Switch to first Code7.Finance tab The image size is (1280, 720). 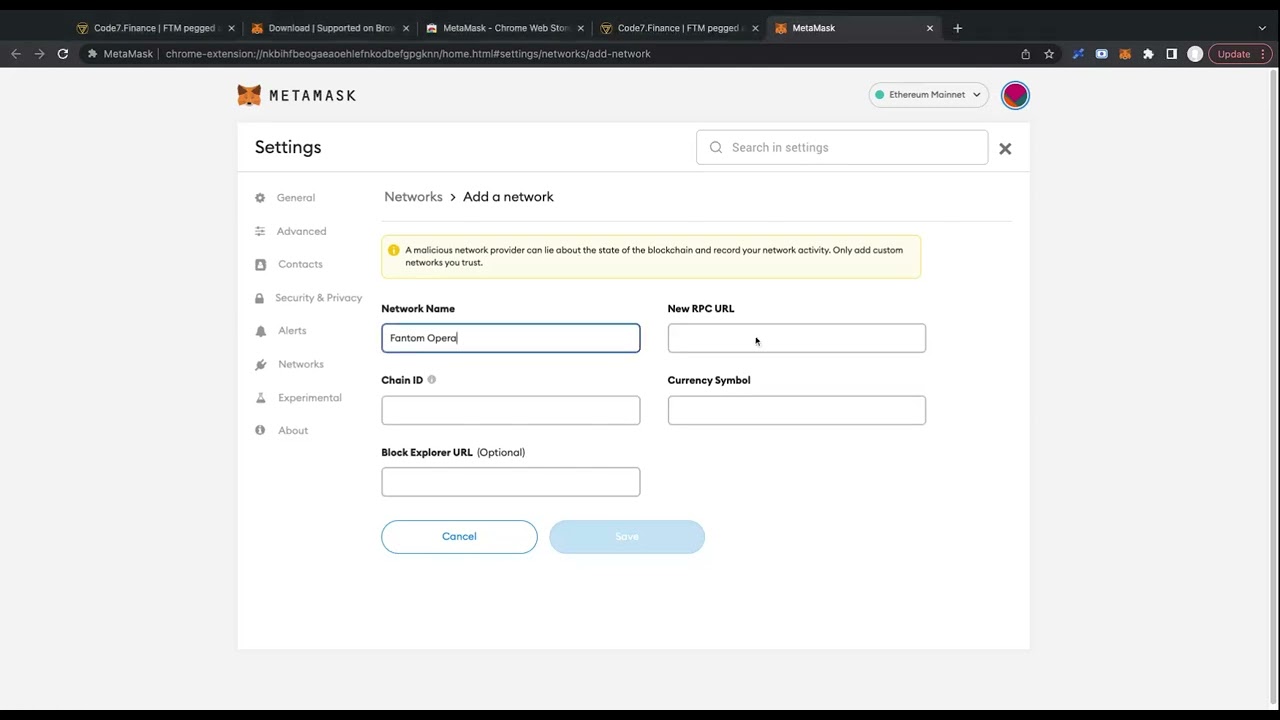155,28
